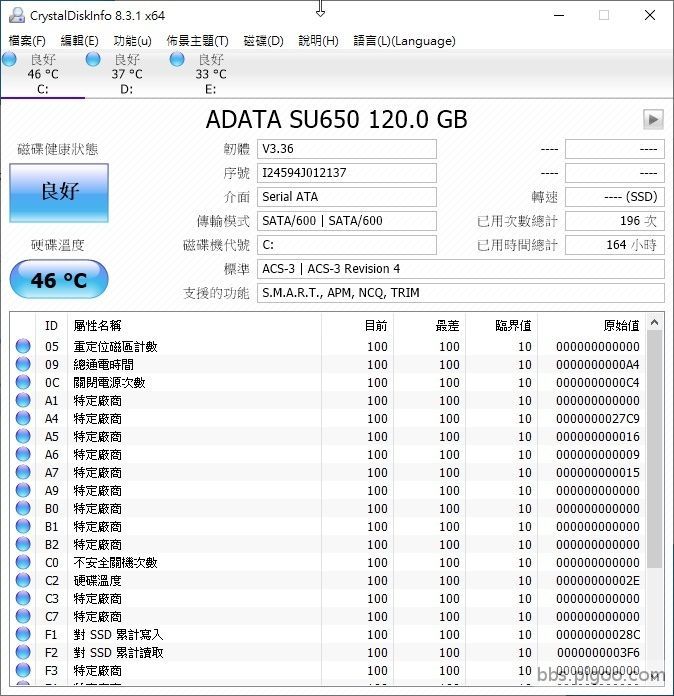Click the interface field Serial ATA
This screenshot has height=696, width=674.
coord(347,197)
